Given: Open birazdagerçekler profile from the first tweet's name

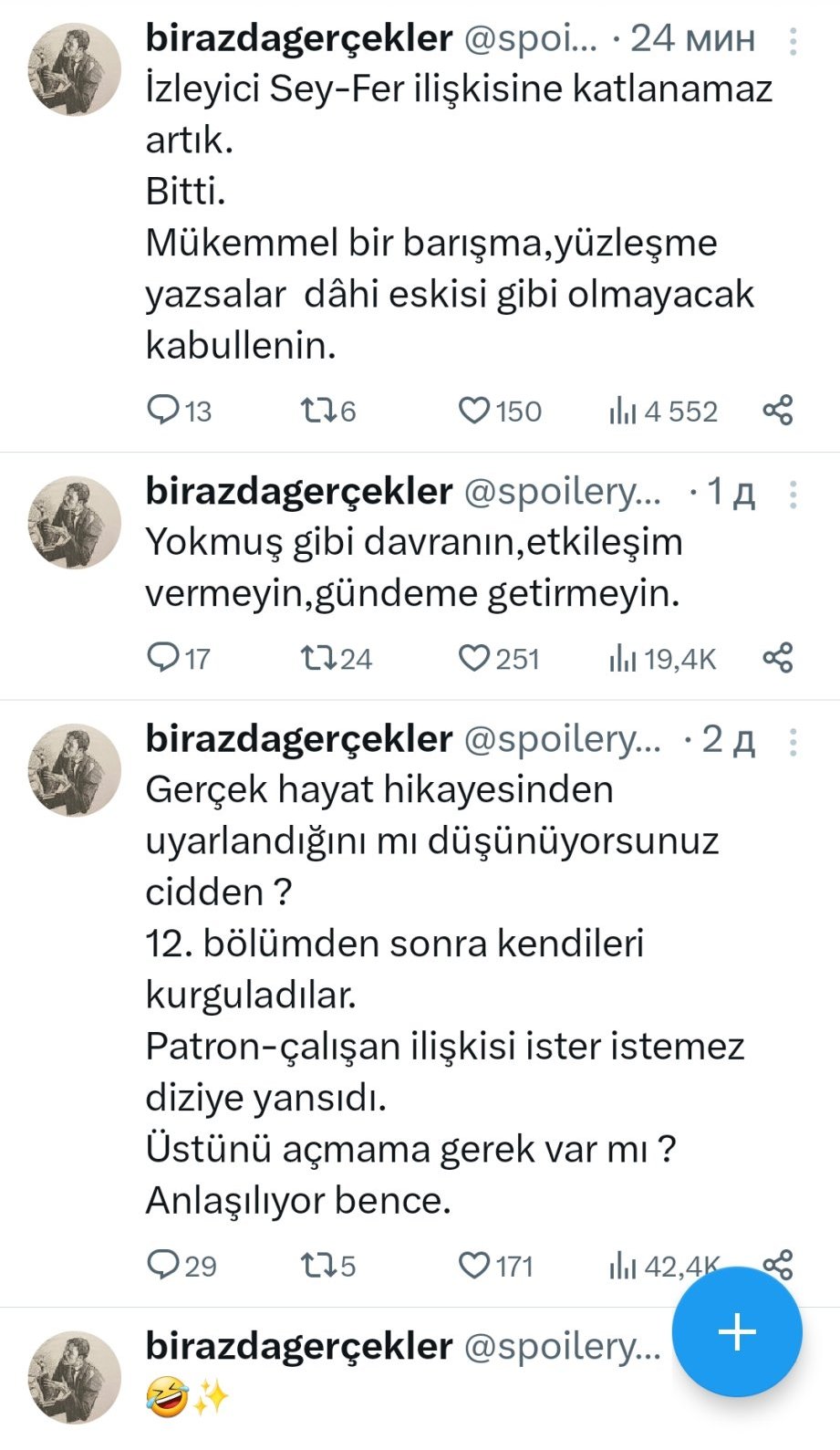Looking at the screenshot, I should coord(298,38).
